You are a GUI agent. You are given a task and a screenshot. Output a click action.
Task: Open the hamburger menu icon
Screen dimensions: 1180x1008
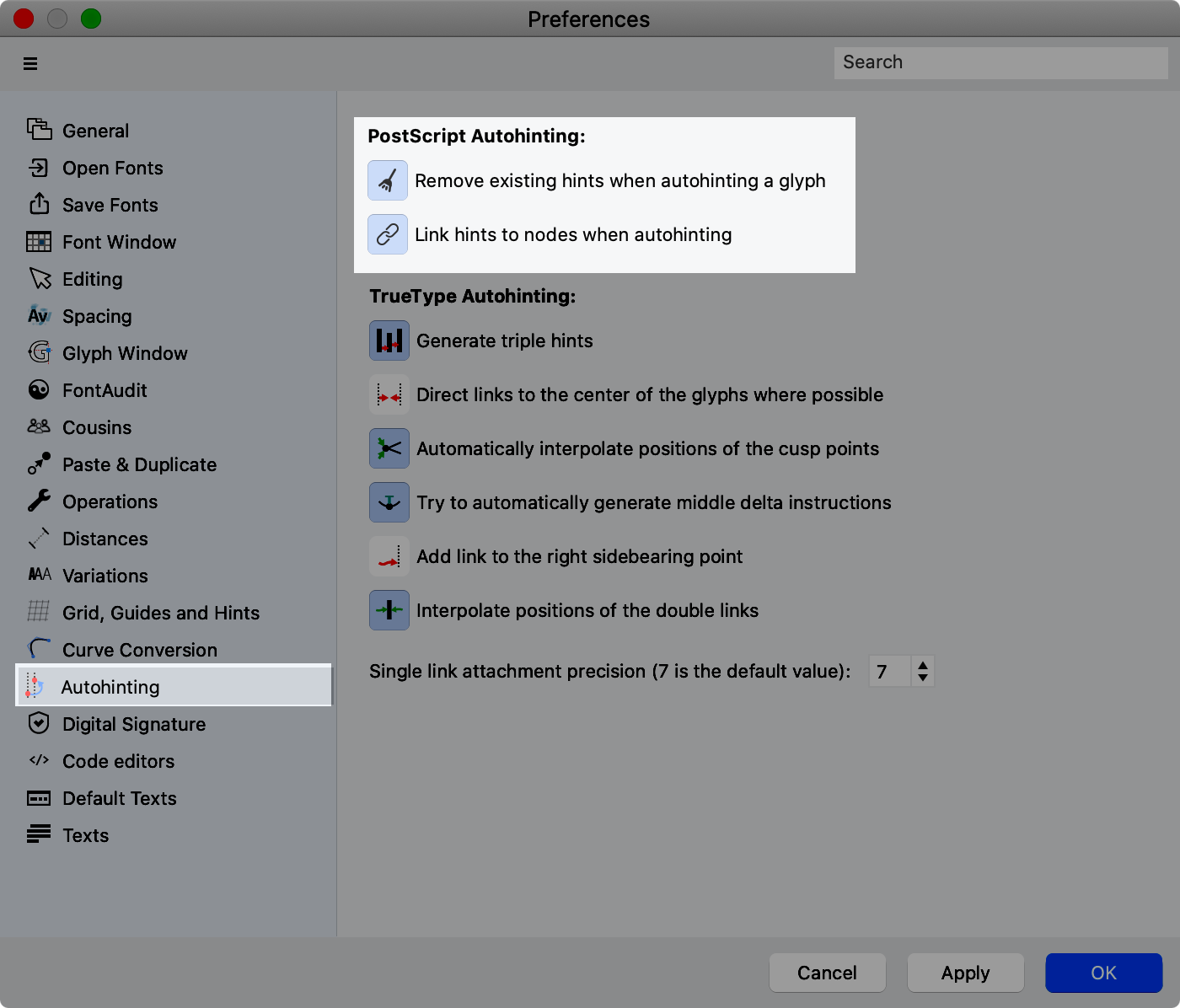[x=30, y=63]
